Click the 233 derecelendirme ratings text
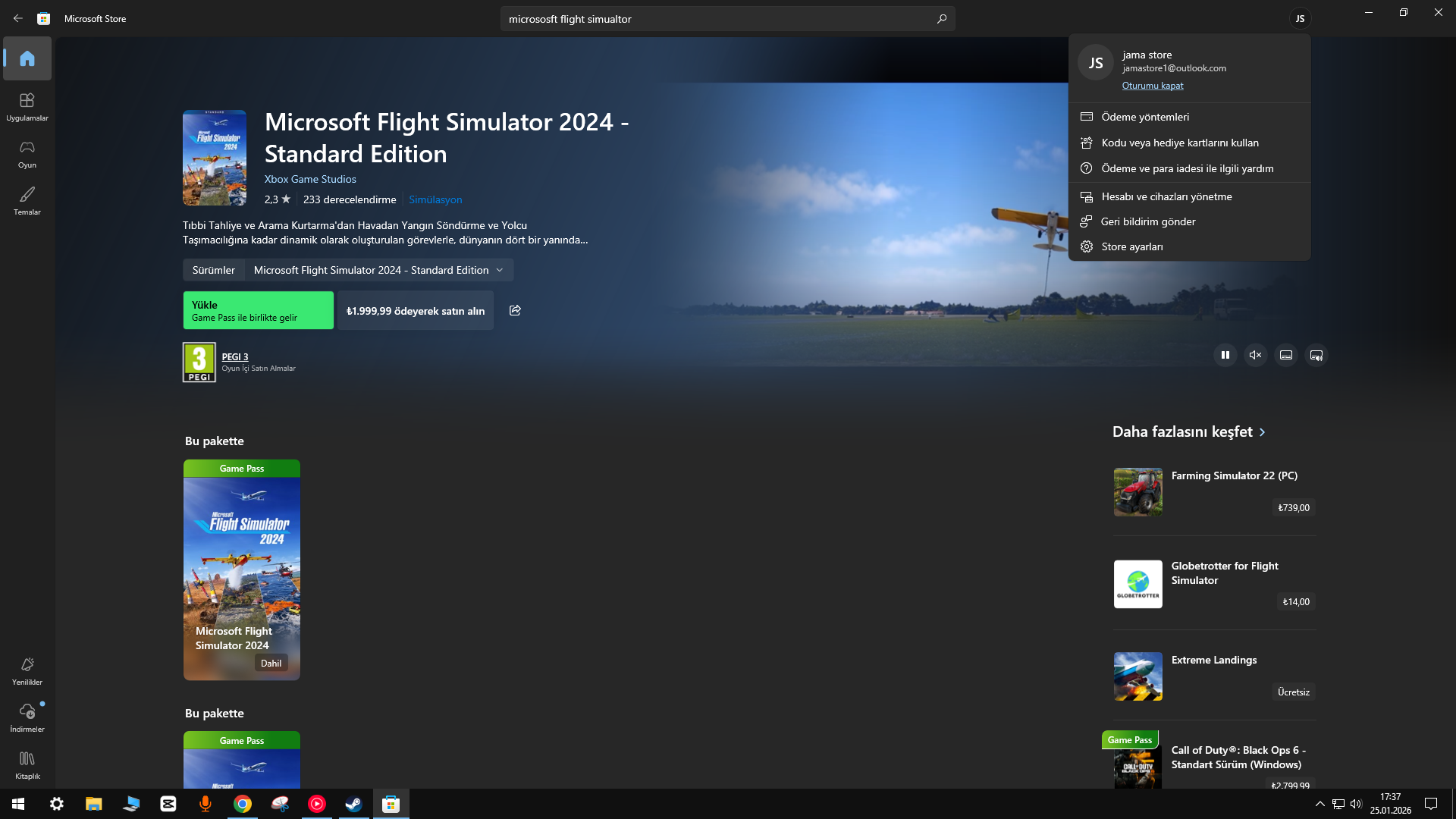The image size is (1456, 819). tap(350, 199)
